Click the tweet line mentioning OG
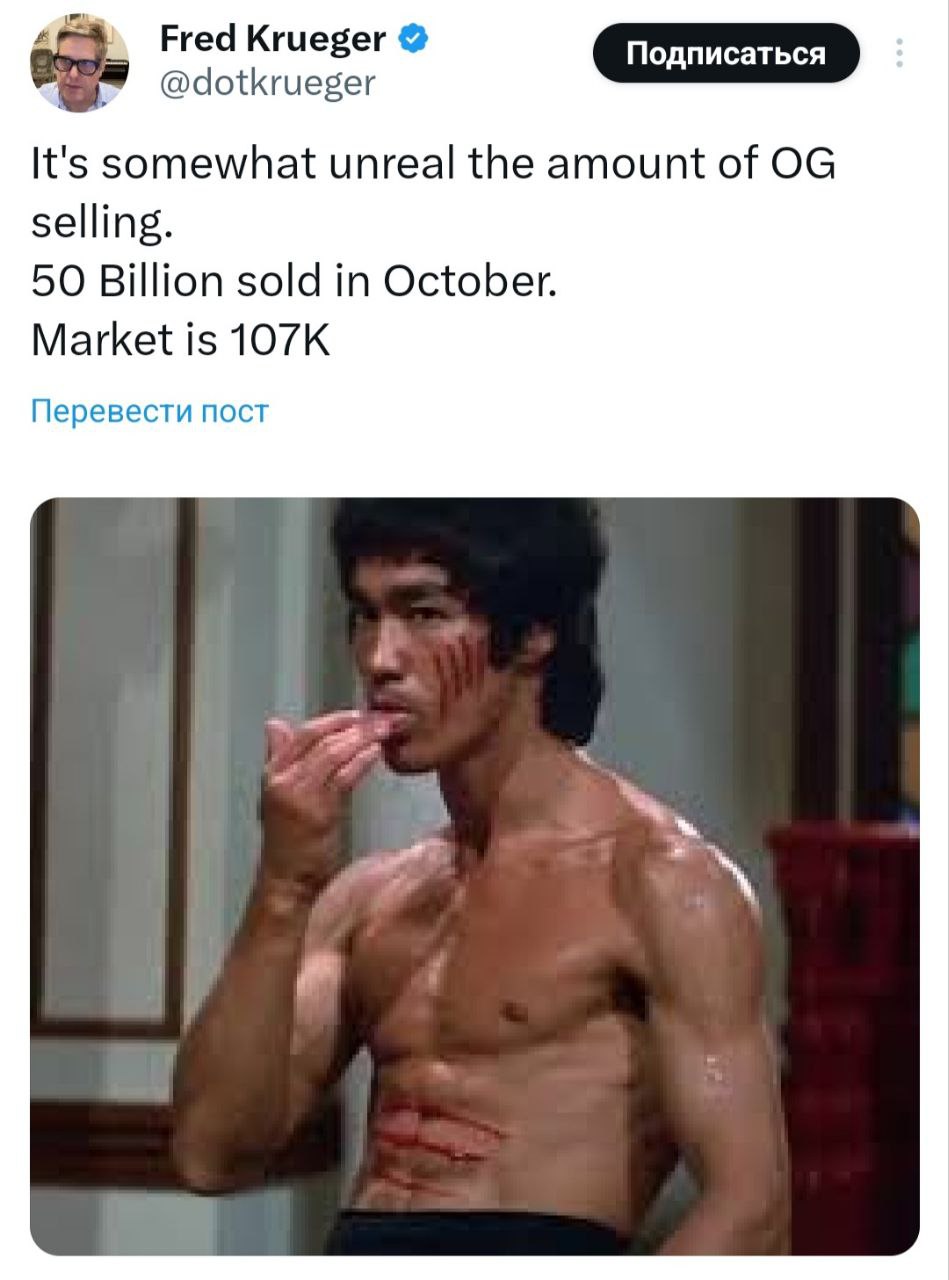Viewport: 949px width, 1280px height. pyautogui.click(x=433, y=165)
